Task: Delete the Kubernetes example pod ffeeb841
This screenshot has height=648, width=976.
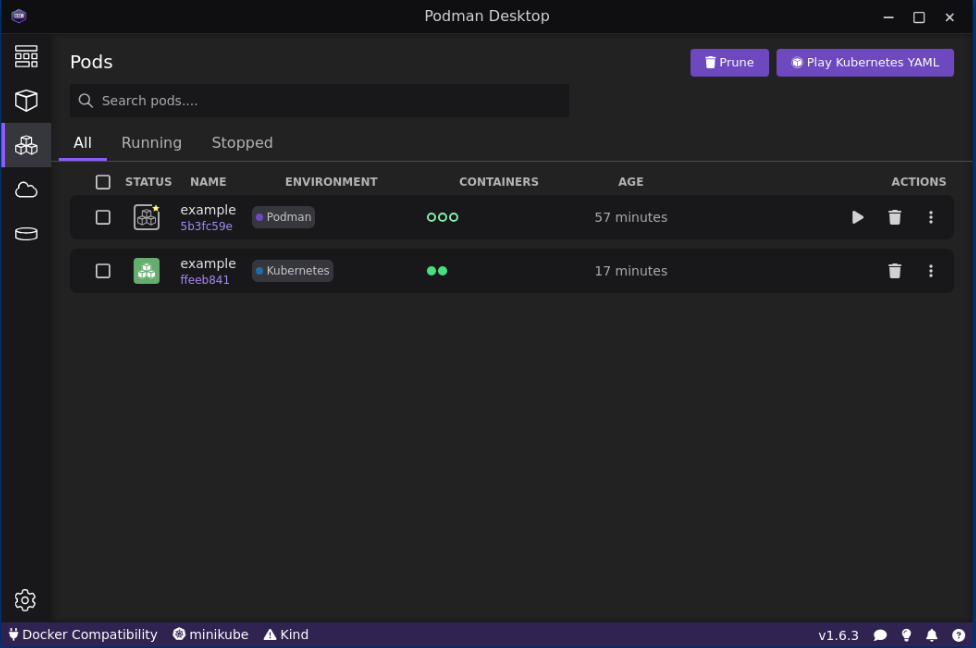Action: 894,271
